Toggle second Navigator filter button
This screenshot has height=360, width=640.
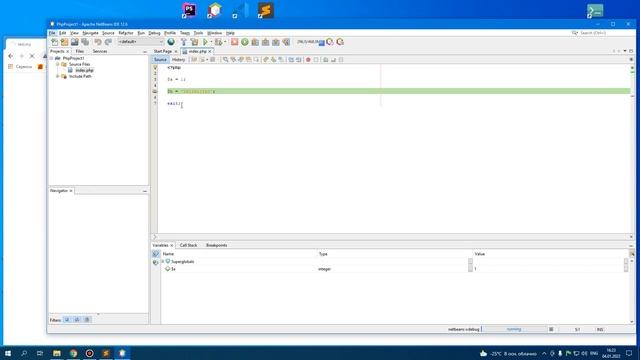coord(77,320)
